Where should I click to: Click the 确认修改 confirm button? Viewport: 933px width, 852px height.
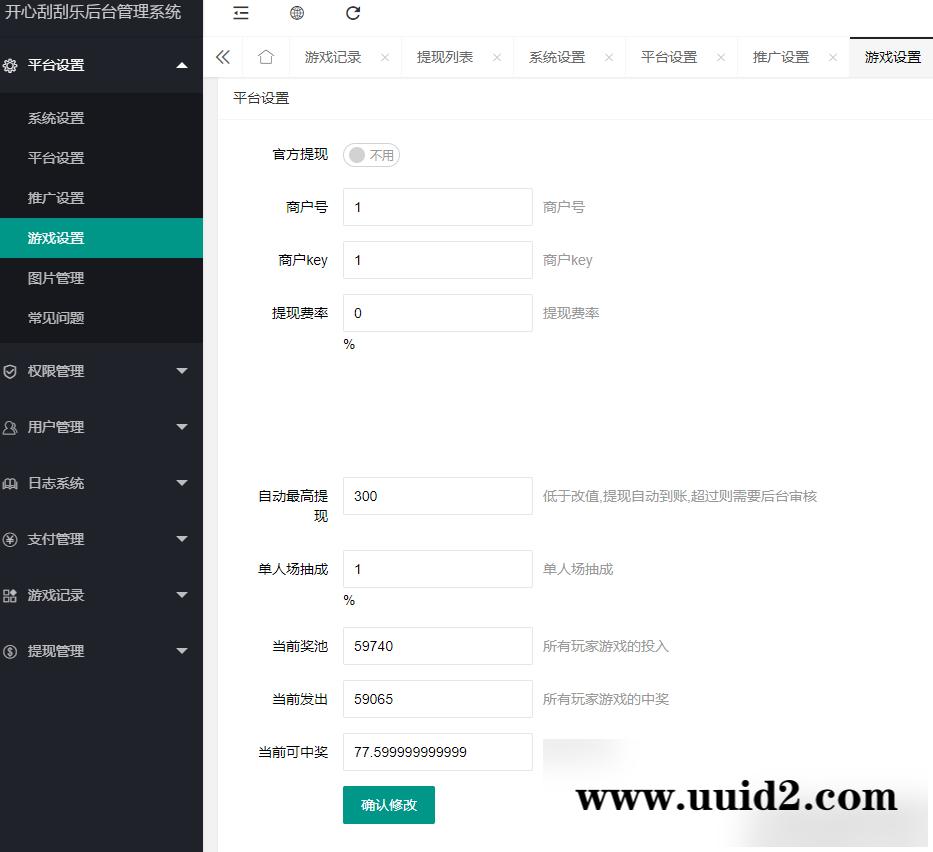388,805
